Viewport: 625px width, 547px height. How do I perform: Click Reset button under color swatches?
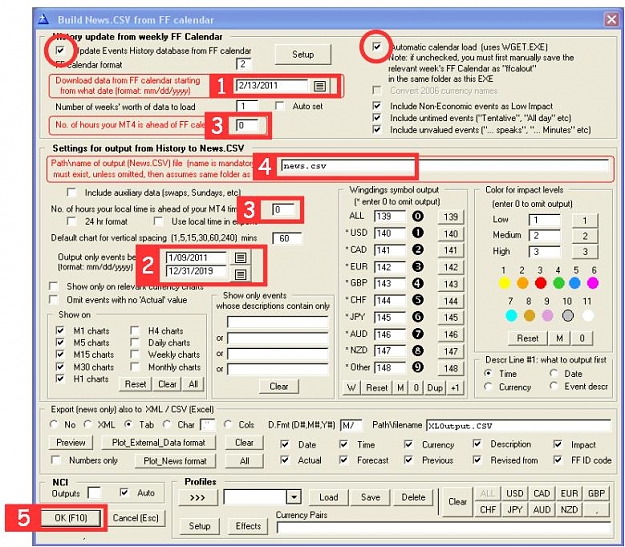(527, 338)
